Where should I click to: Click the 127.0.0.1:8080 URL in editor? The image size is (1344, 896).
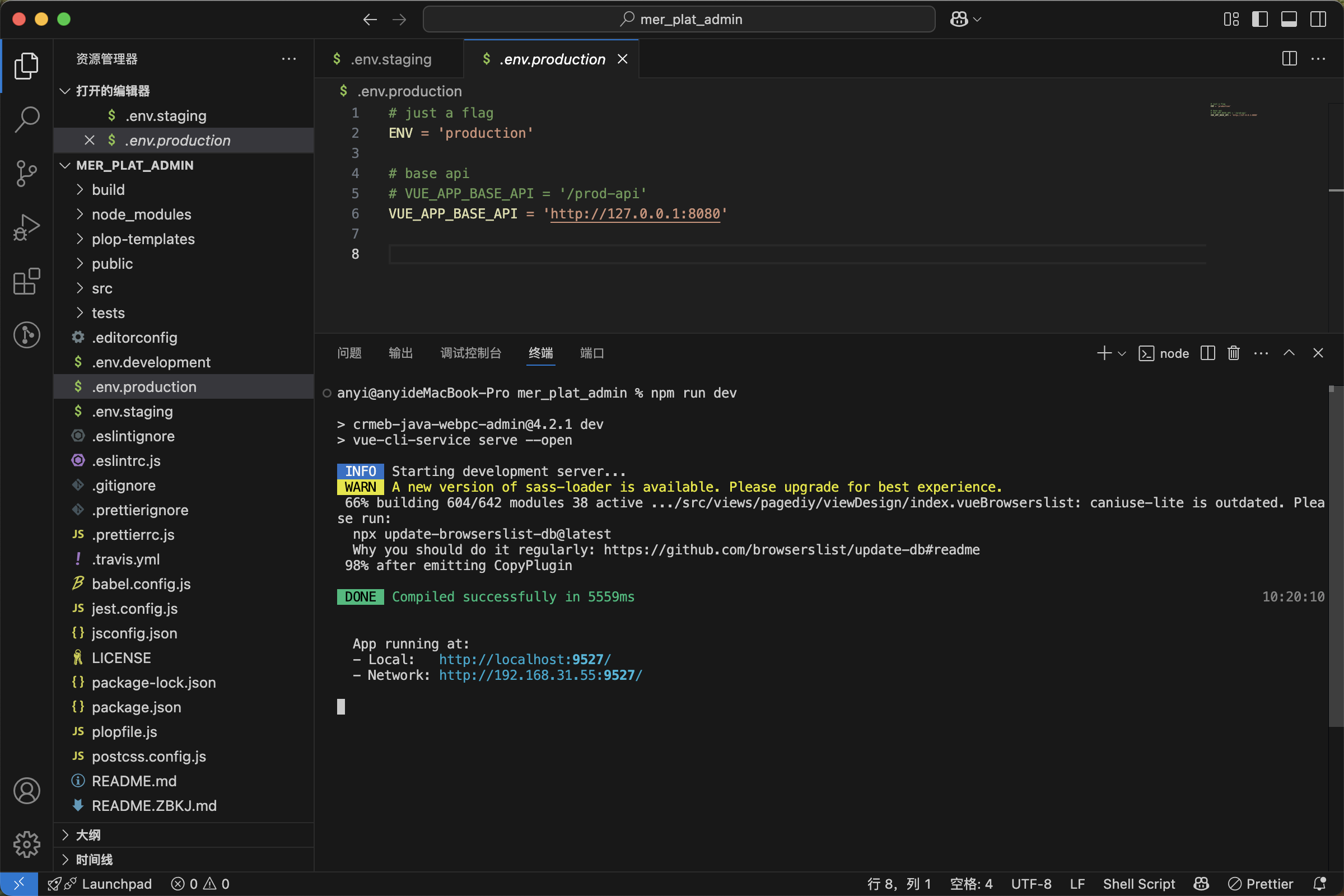click(x=635, y=214)
